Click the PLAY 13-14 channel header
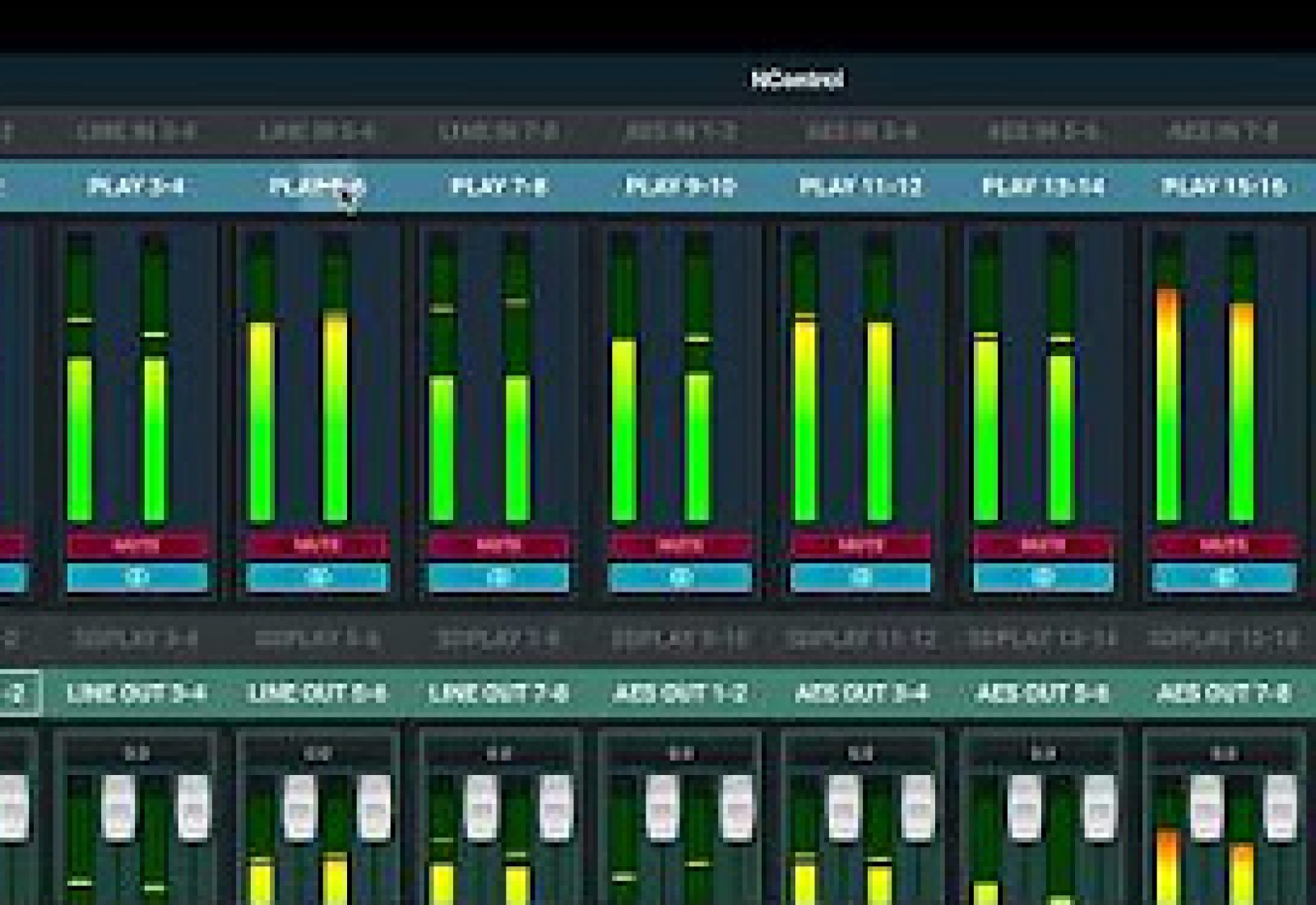The image size is (1316, 905). (1042, 187)
